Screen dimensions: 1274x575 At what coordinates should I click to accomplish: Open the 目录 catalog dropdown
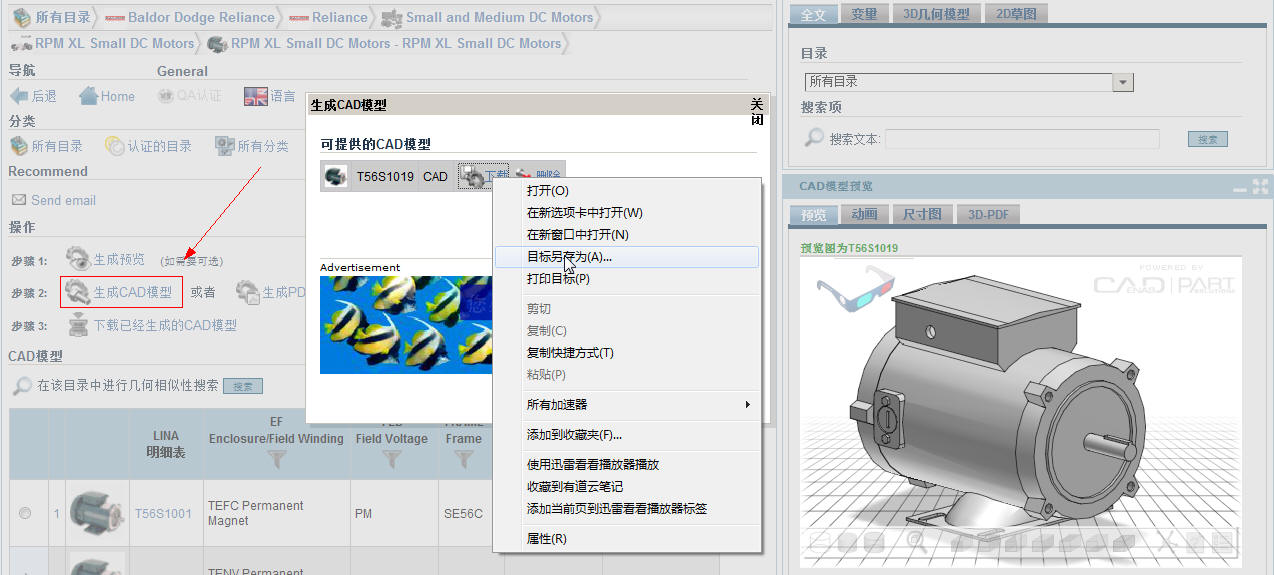(x=1123, y=82)
